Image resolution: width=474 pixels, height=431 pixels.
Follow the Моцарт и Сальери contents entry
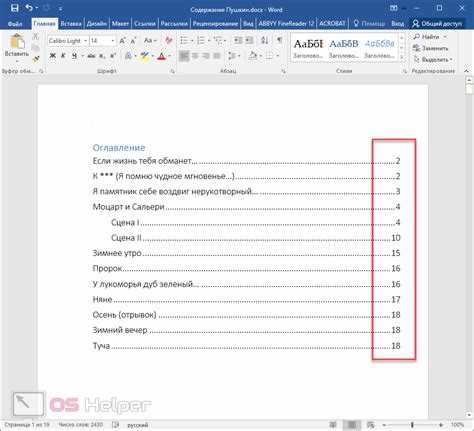tap(246, 207)
